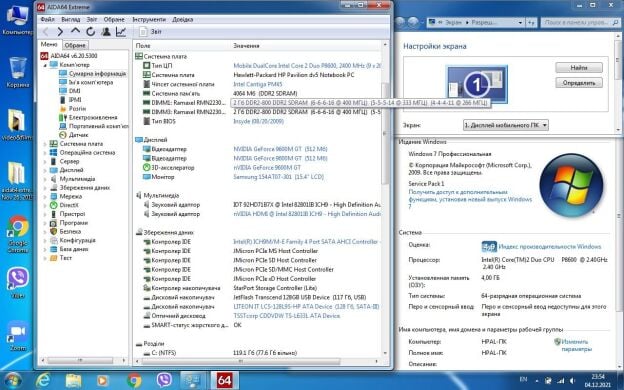Open Viber from the taskbar

[164, 380]
